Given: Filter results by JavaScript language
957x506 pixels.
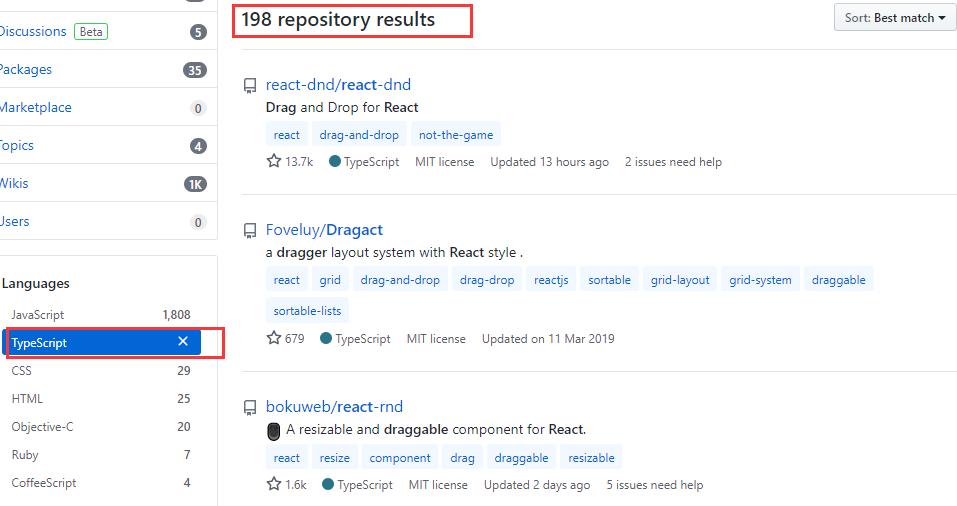Looking at the screenshot, I should click(101, 314).
